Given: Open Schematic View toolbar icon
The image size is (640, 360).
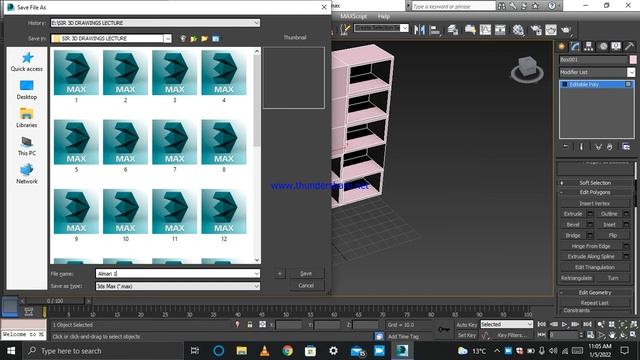Looking at the screenshot, I should [x=500, y=30].
